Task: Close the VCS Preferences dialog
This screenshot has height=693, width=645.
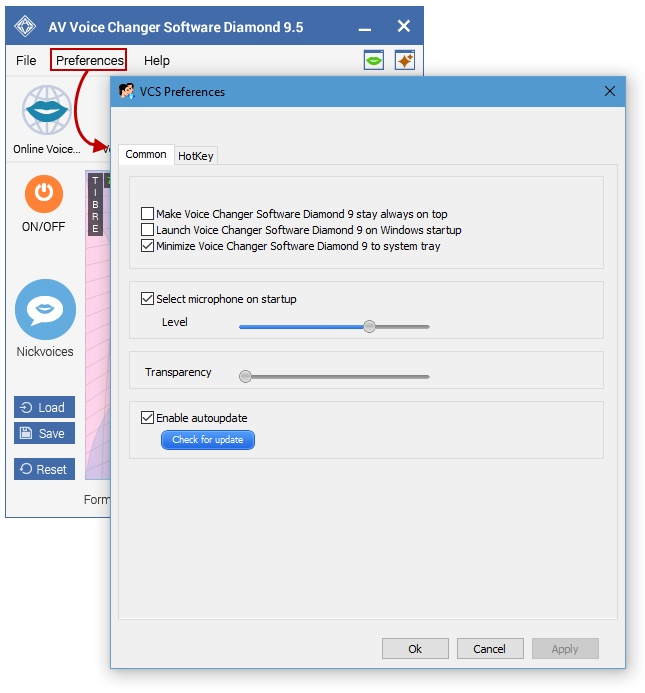Action: tap(610, 91)
